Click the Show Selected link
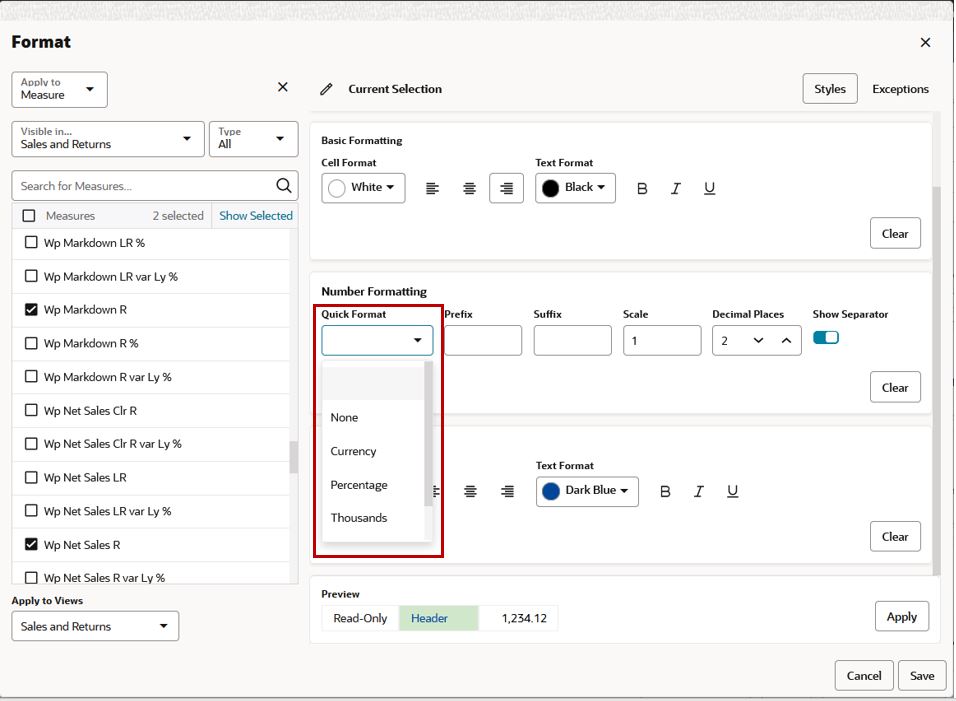956x701 pixels. (x=255, y=216)
